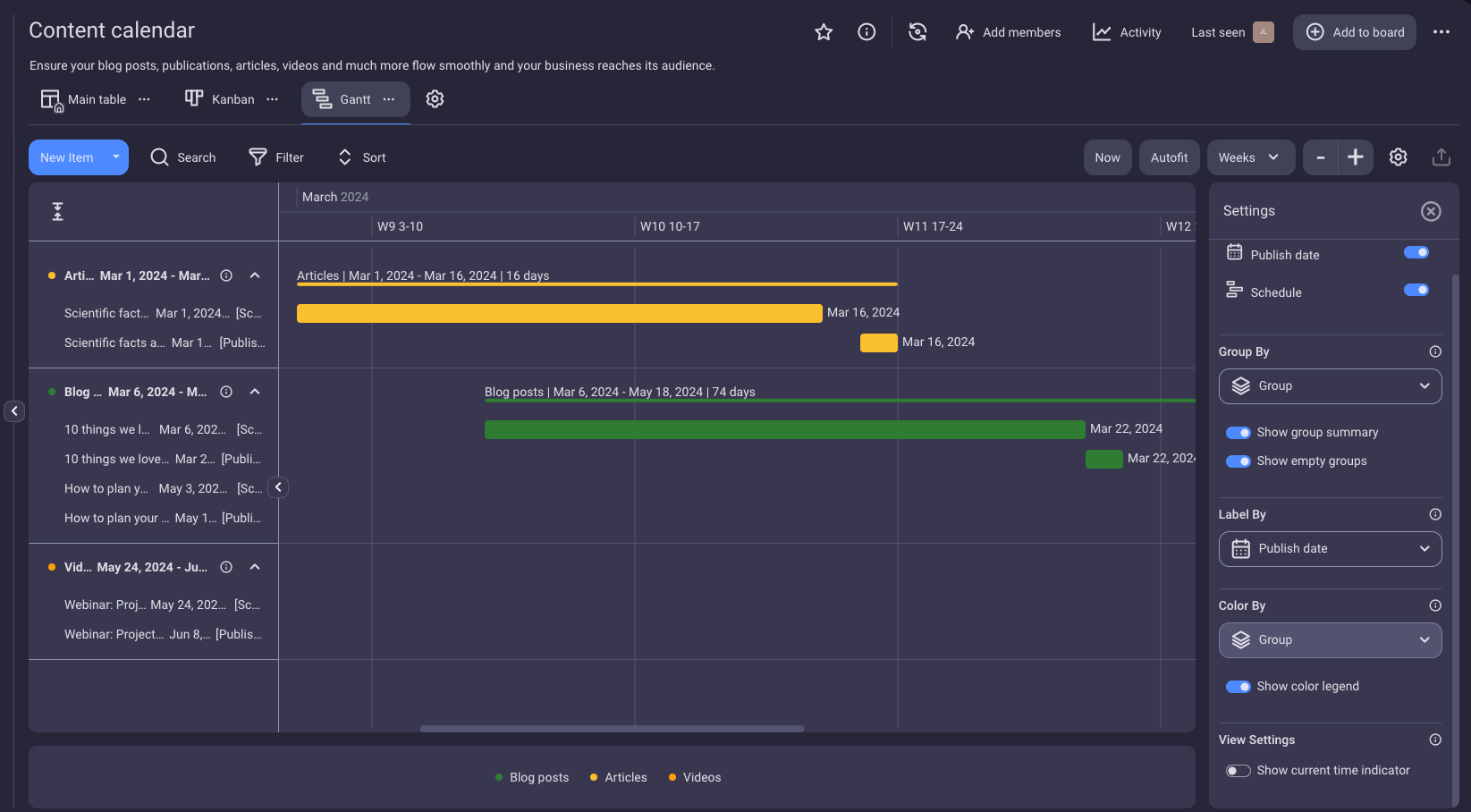Open Filter options
This screenshot has width=1471, height=812.
point(276,157)
